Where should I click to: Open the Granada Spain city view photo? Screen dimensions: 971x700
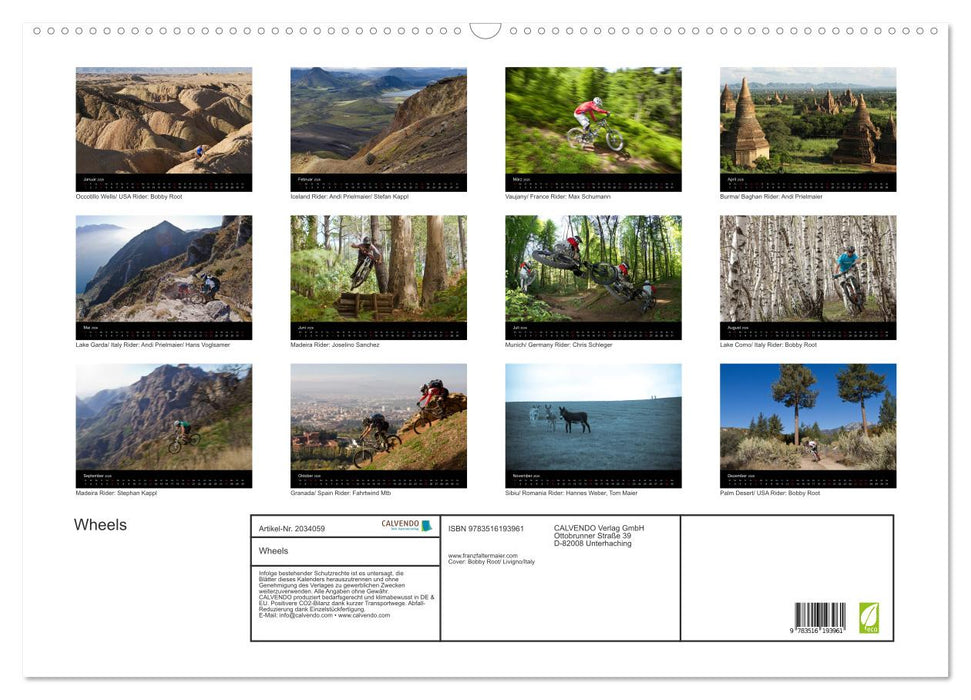coord(378,417)
